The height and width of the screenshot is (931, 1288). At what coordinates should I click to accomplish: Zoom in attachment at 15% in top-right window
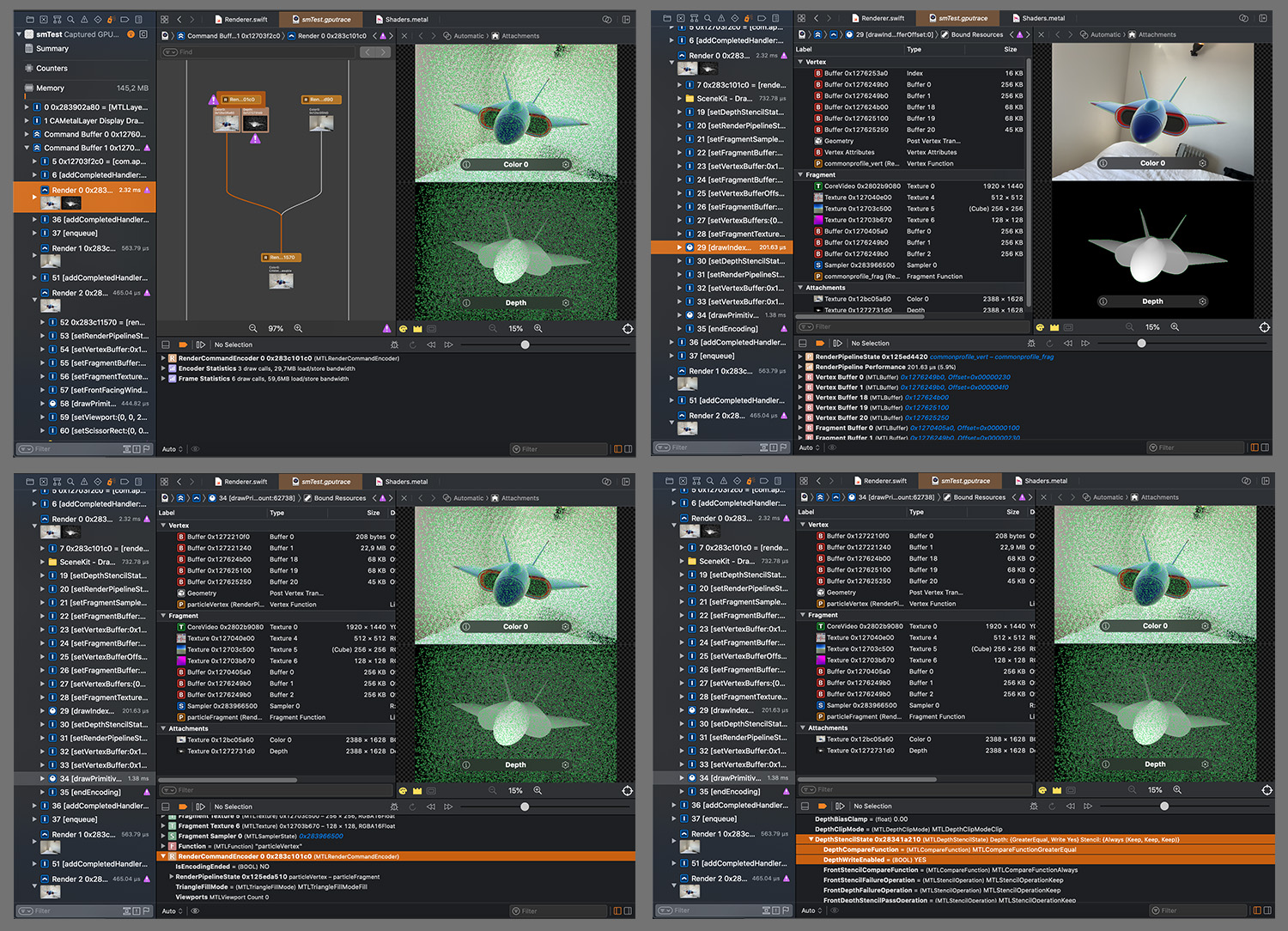(1175, 326)
